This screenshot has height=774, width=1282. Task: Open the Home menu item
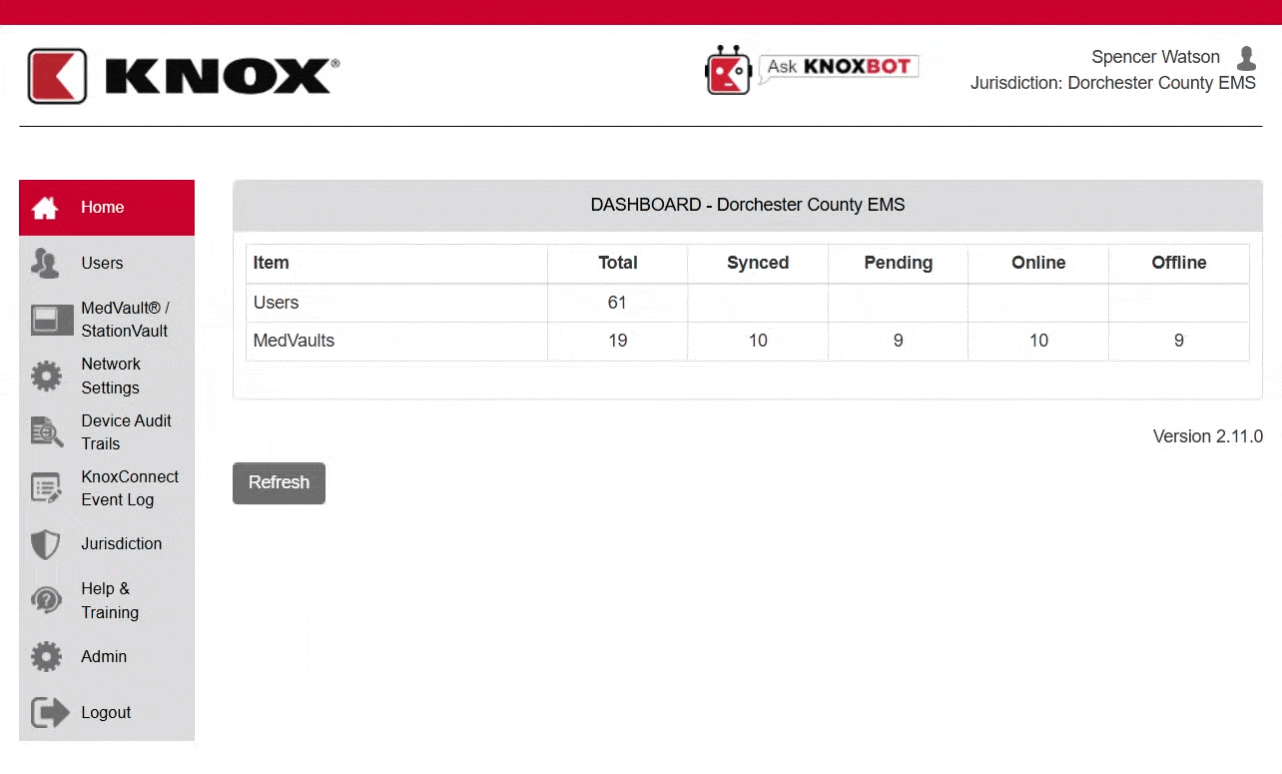tap(107, 208)
